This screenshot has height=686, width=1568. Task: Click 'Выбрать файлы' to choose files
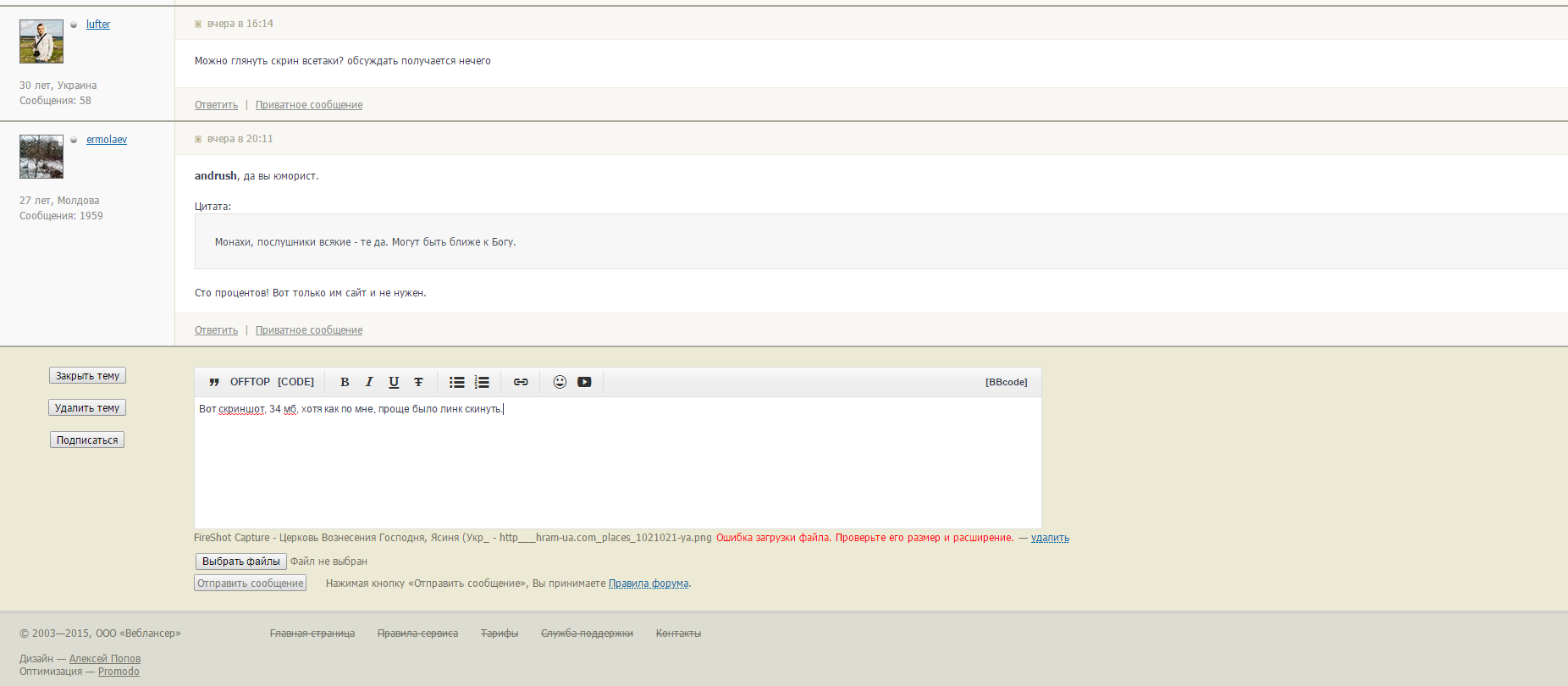pyautogui.click(x=241, y=562)
